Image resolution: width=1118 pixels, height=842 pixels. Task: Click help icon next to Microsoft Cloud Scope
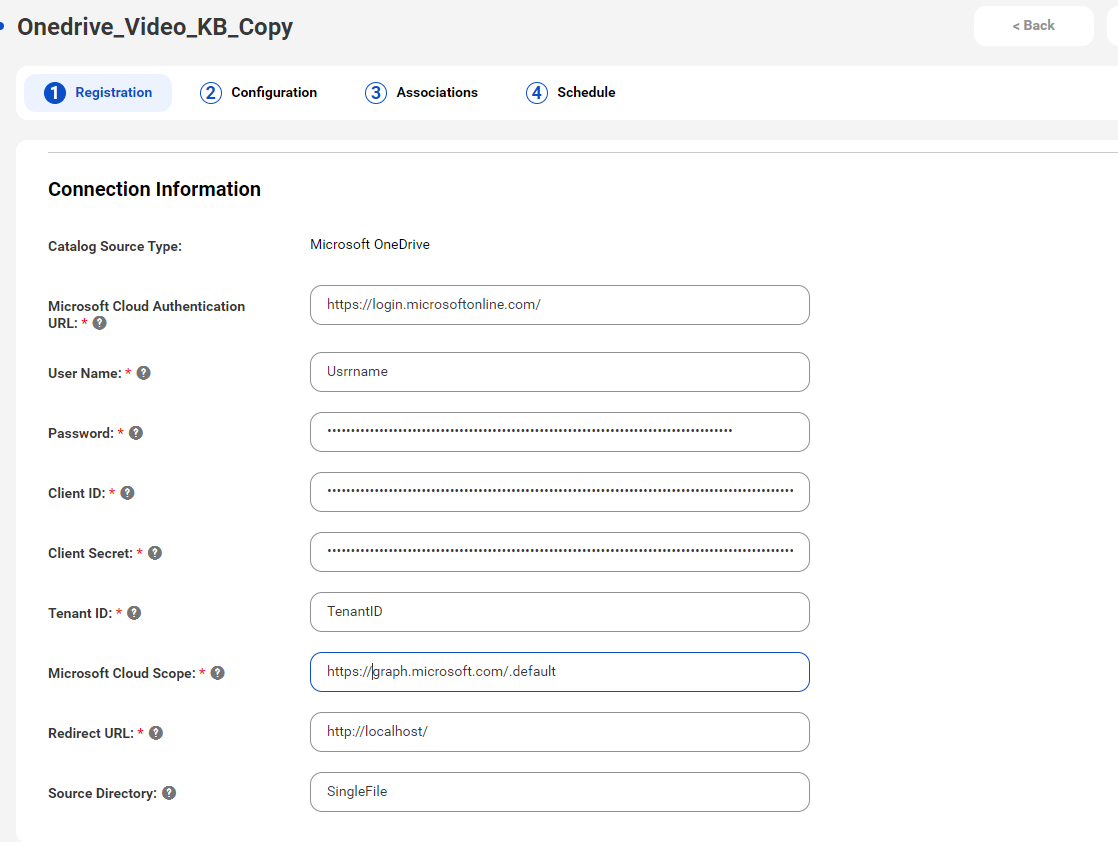217,672
